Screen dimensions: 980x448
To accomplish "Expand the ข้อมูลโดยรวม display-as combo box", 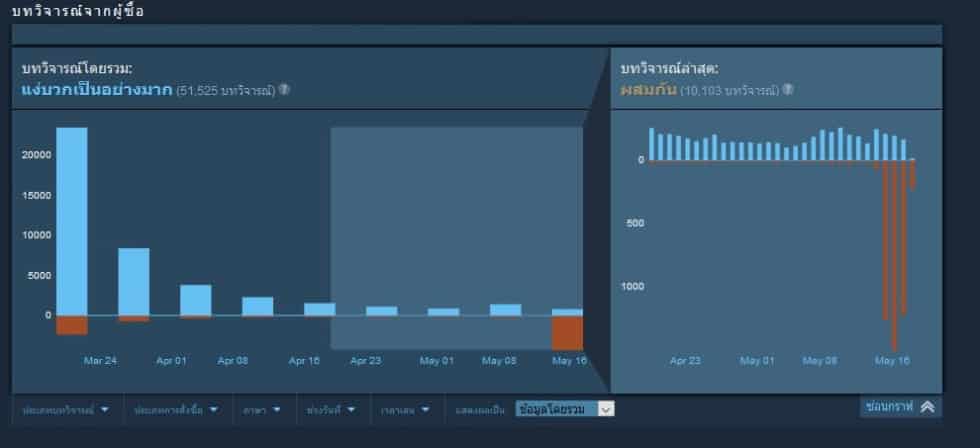I will tap(565, 409).
